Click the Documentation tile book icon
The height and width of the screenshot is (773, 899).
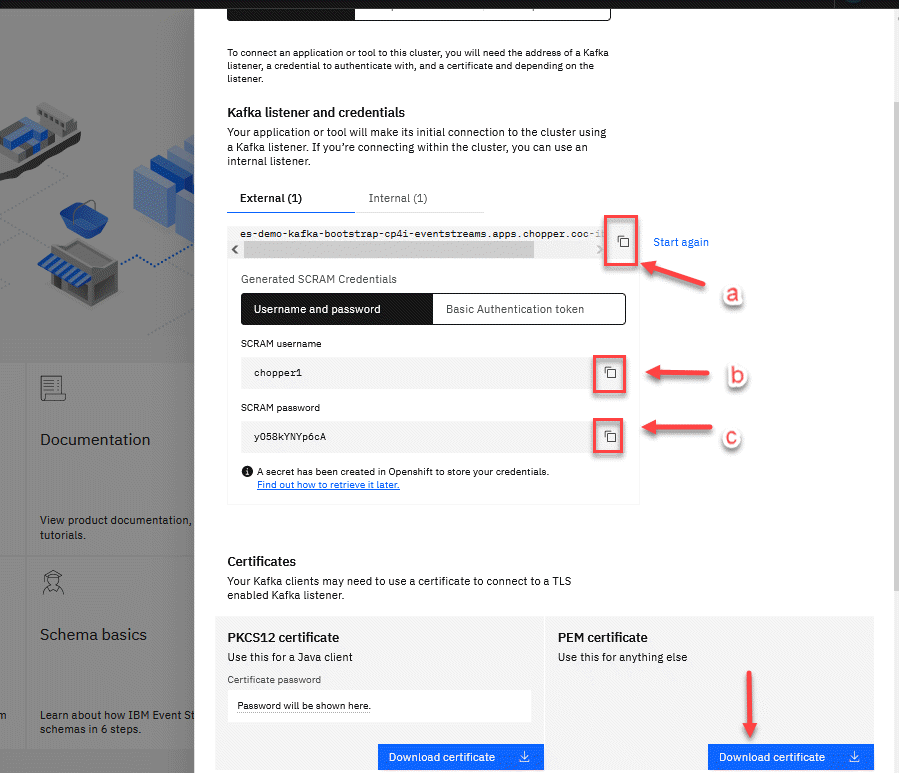52,388
